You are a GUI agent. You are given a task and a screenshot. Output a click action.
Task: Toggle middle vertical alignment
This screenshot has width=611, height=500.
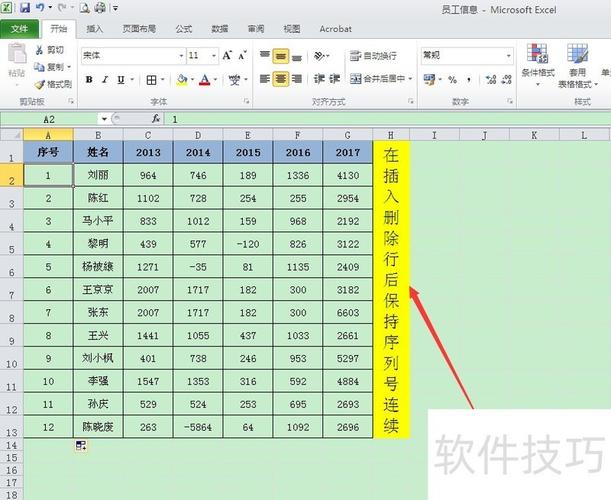281,56
